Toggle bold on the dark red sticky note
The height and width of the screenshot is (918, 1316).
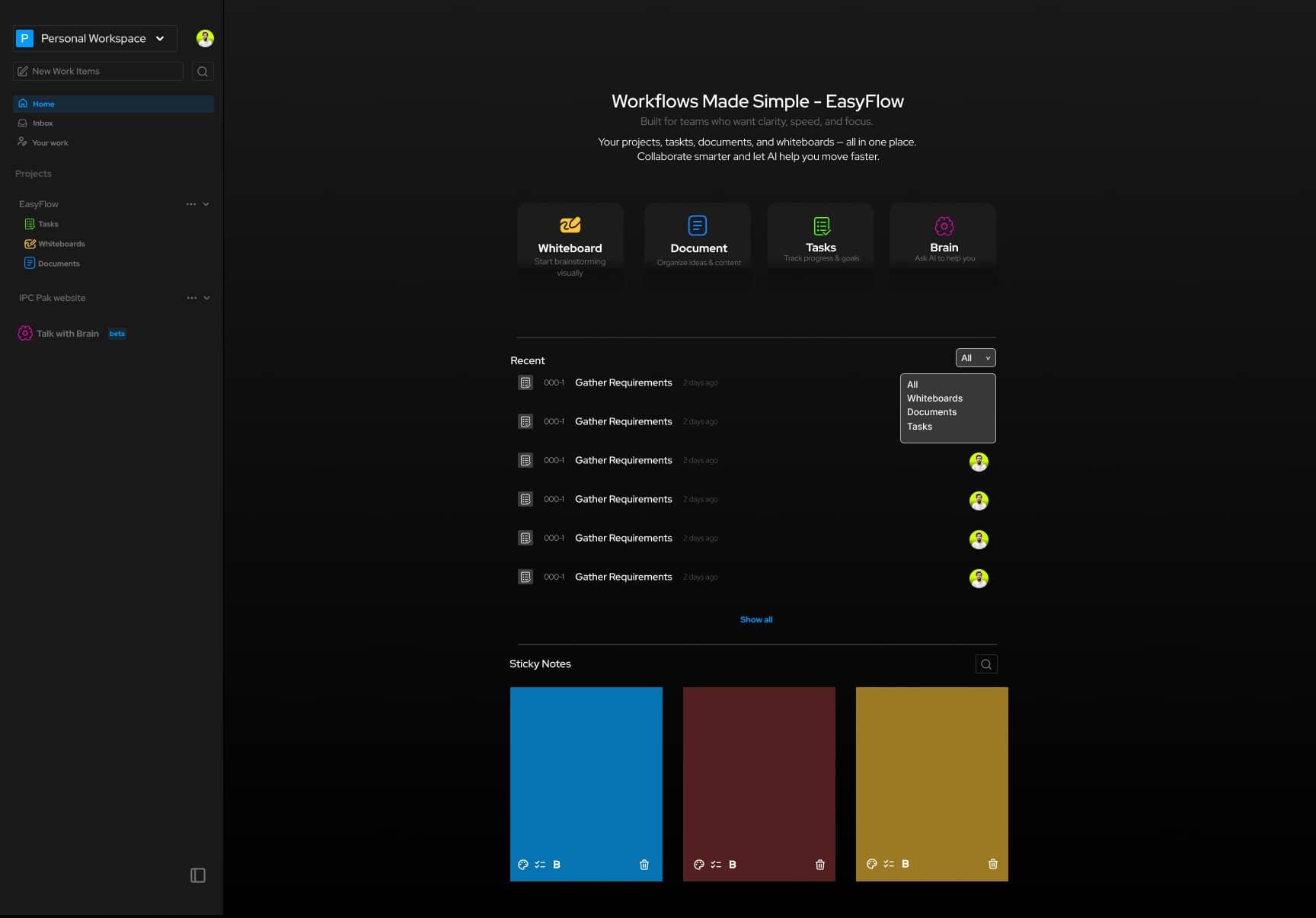pyautogui.click(x=733, y=865)
